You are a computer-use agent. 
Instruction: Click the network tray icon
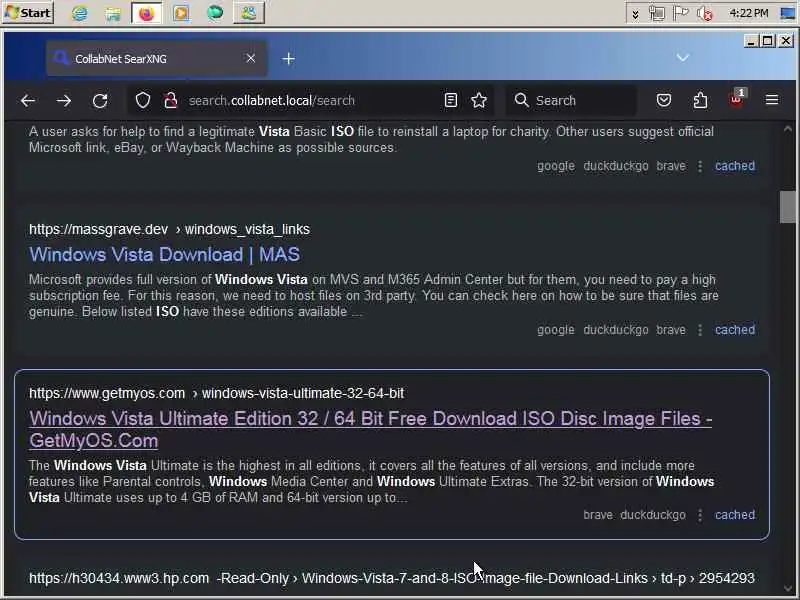657,13
